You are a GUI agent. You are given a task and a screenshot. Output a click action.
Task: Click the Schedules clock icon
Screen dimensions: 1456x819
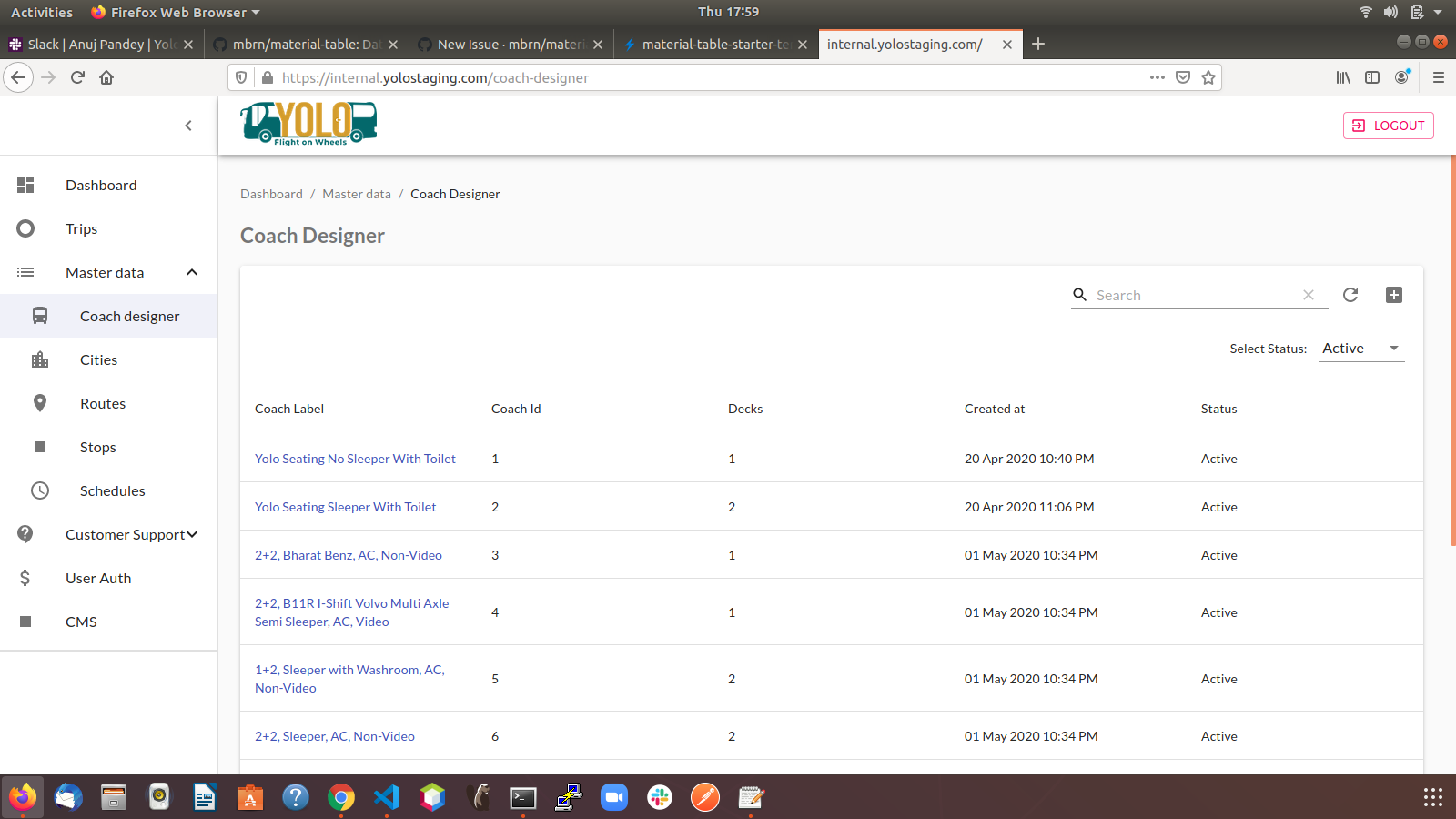(40, 490)
